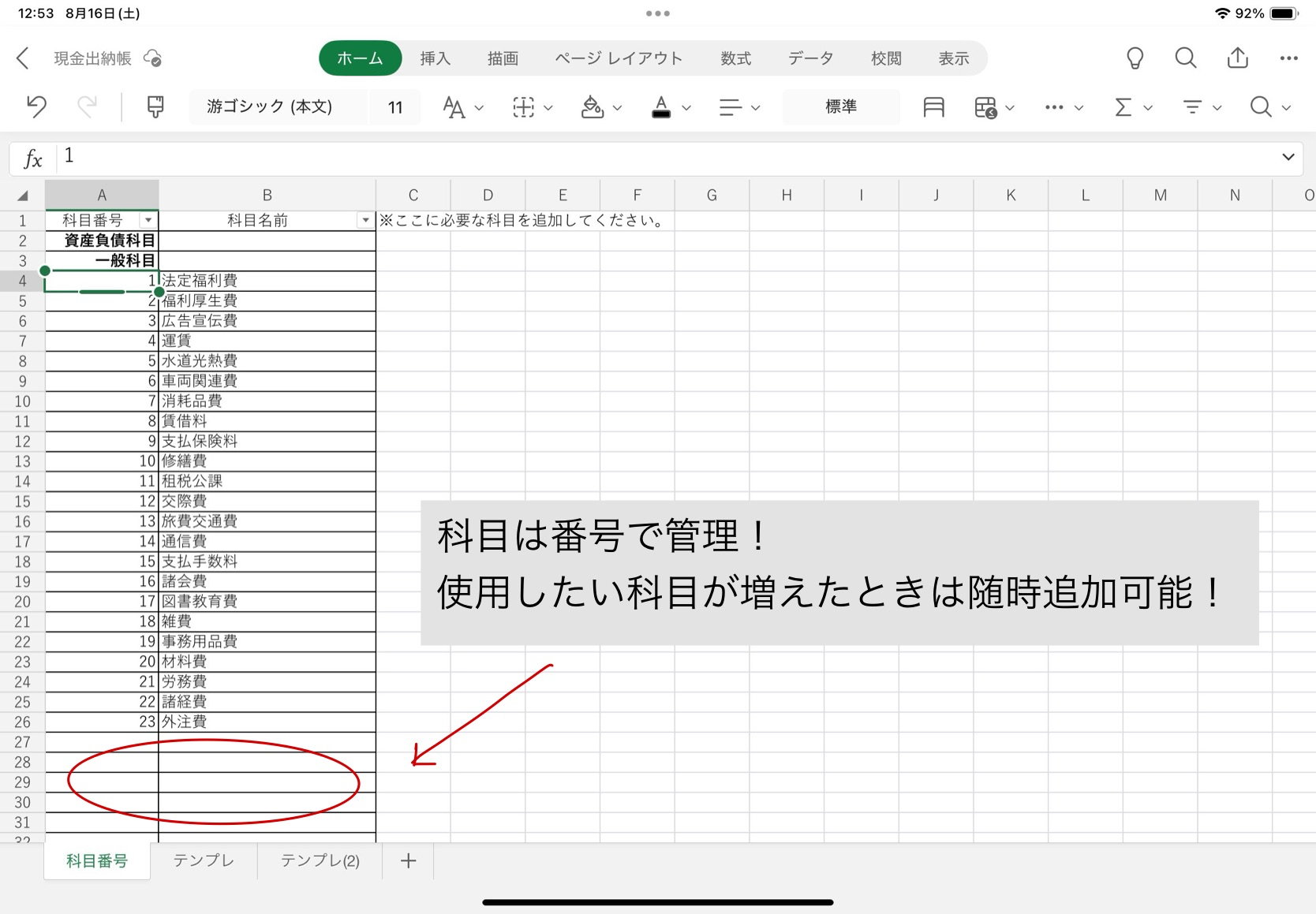Click the 標準 number format button
Image resolution: width=1316 pixels, height=914 pixels.
(840, 106)
